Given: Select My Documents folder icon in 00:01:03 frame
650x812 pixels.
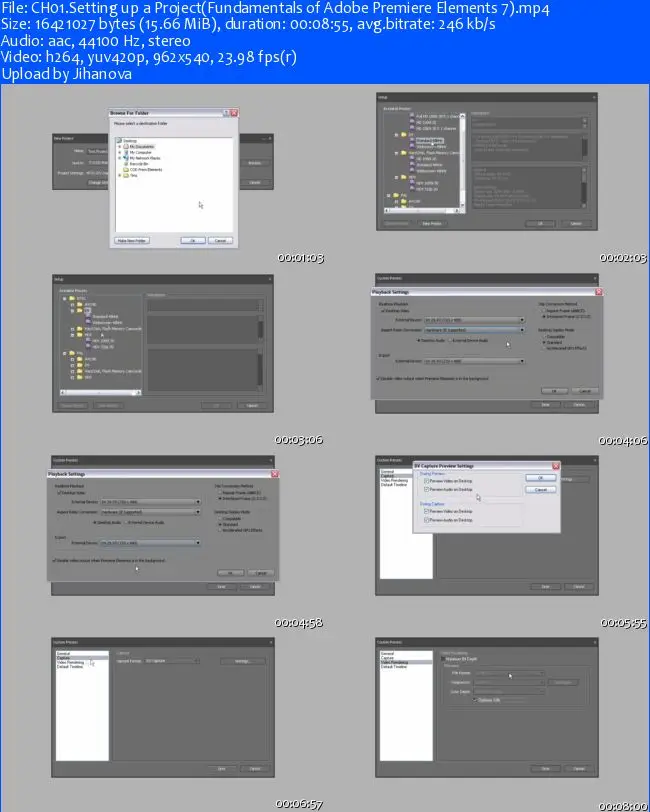Looking at the screenshot, I should pos(126,147).
